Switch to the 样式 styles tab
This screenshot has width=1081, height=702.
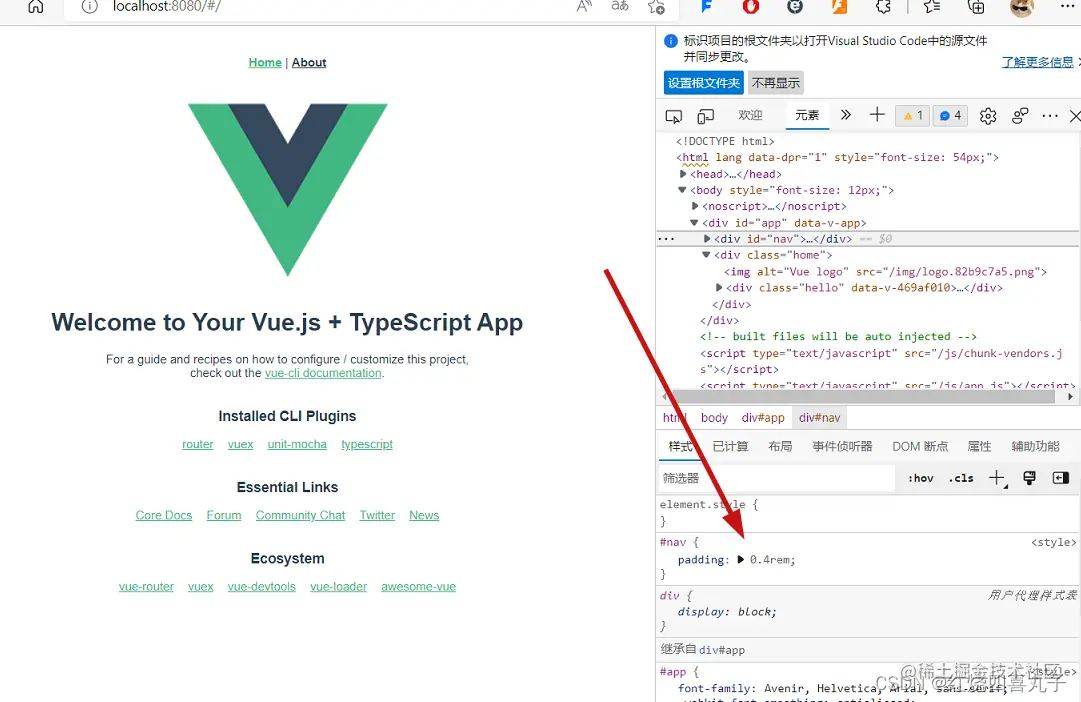tap(680, 446)
